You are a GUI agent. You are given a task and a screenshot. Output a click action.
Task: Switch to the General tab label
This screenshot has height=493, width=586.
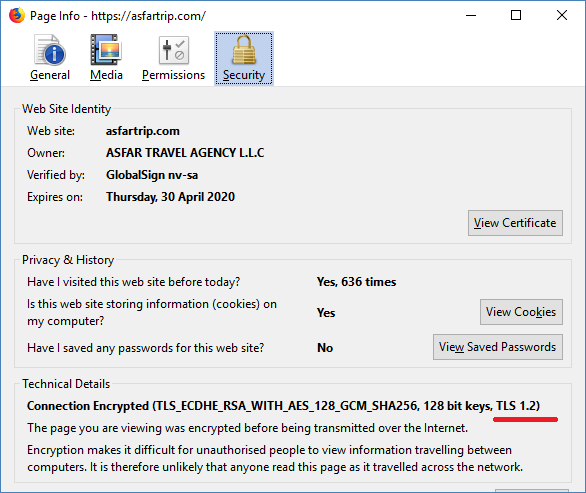[50, 75]
